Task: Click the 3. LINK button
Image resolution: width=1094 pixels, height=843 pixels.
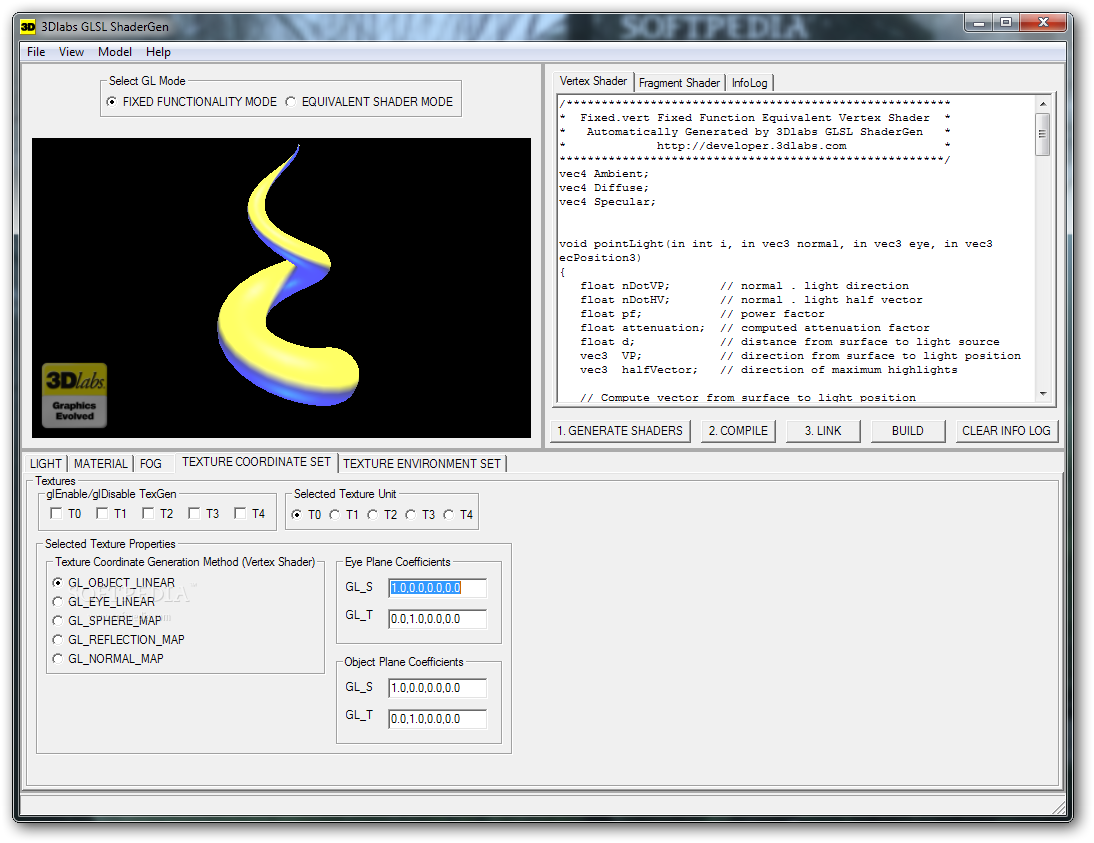Action: 823,431
